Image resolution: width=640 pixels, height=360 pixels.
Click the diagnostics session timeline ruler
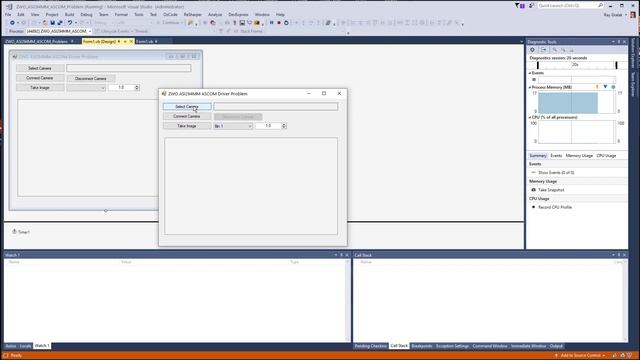(x=577, y=65)
